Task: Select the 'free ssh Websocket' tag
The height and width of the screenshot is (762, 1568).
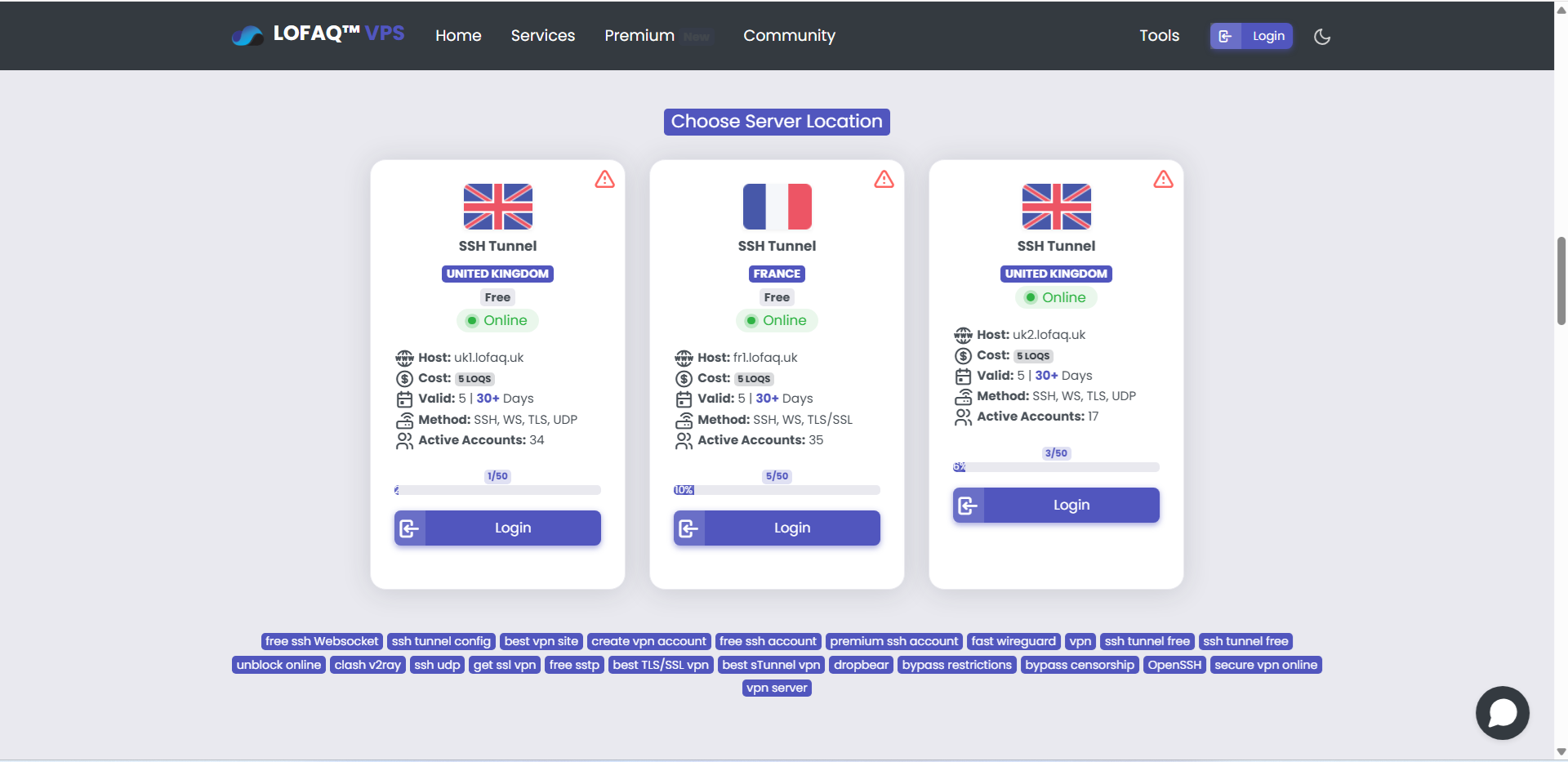Action: click(322, 641)
